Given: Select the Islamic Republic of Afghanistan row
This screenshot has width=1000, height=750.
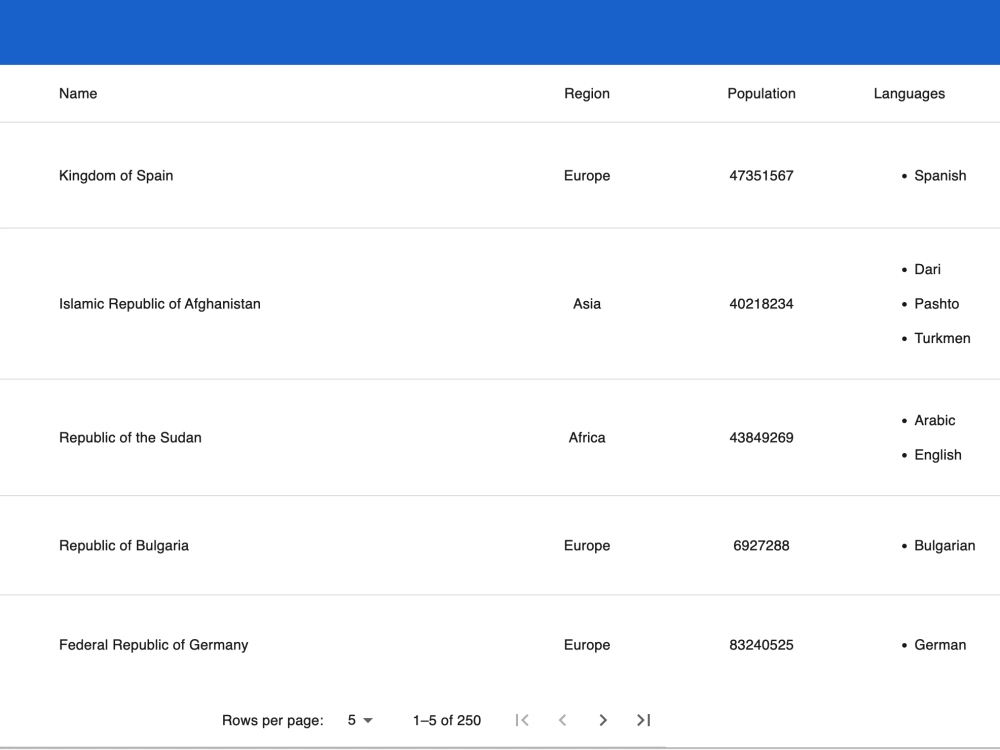Looking at the screenshot, I should 300,303.
